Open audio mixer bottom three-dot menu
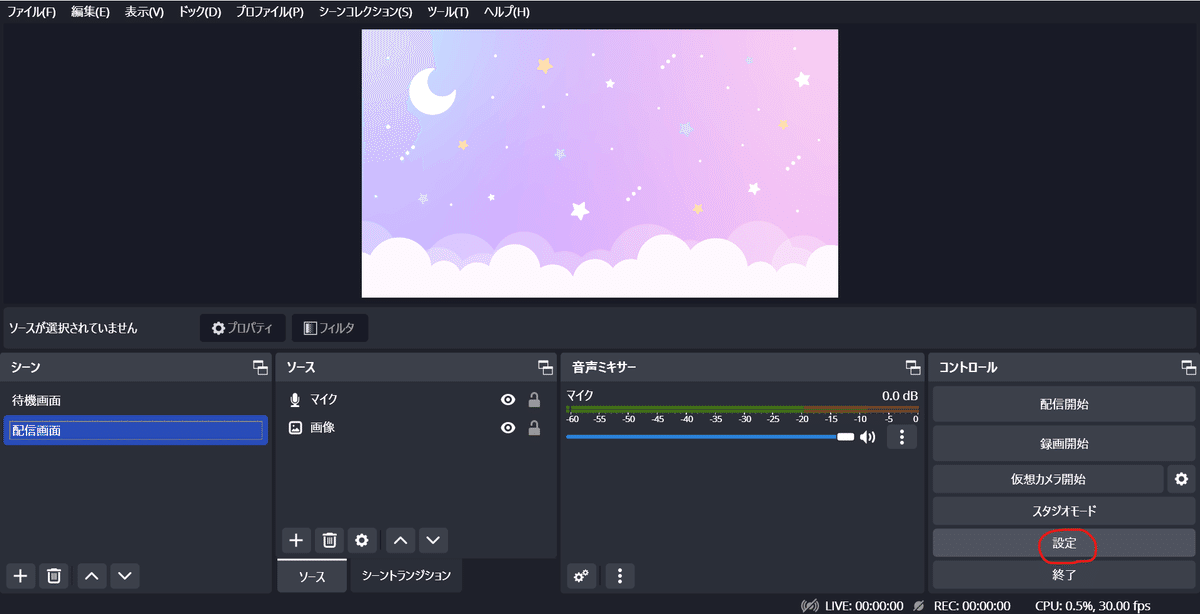This screenshot has height=614, width=1200. (620, 576)
